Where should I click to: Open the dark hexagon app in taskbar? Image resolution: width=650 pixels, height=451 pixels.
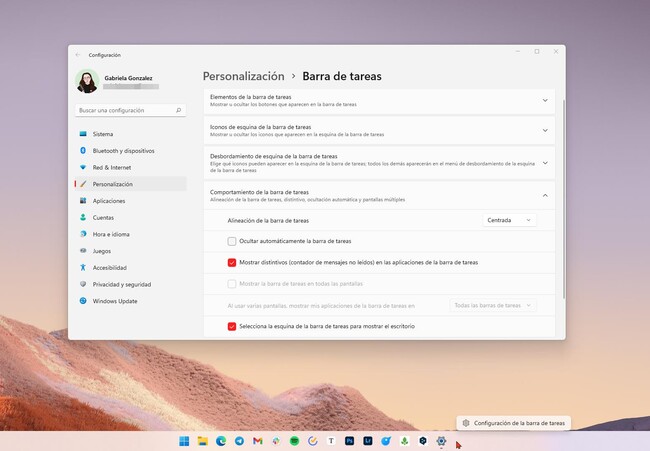[423, 441]
